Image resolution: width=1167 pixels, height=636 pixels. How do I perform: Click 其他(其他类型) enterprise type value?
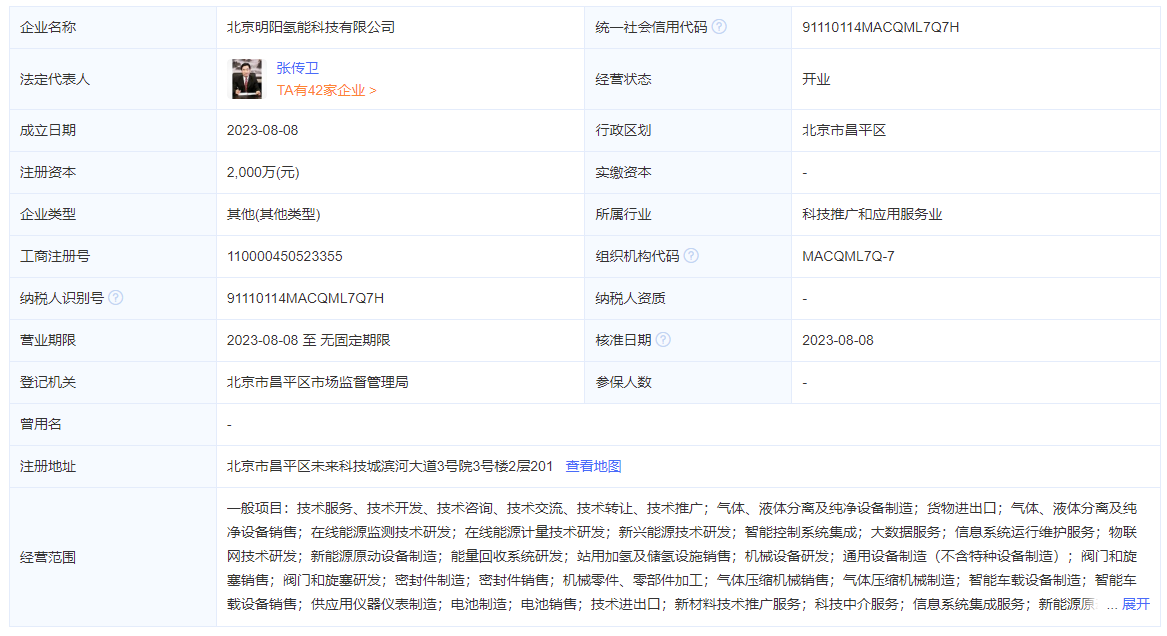[273, 214]
